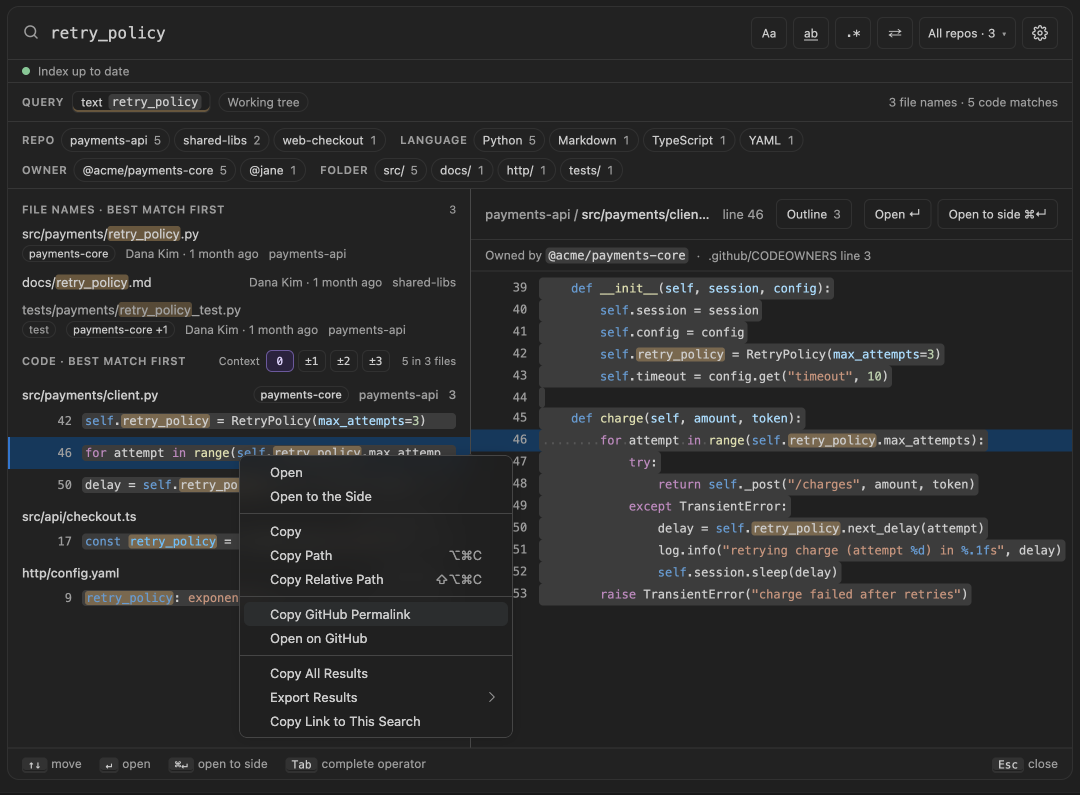
Task: Click Open to side ⌘↵ button
Action: (997, 214)
